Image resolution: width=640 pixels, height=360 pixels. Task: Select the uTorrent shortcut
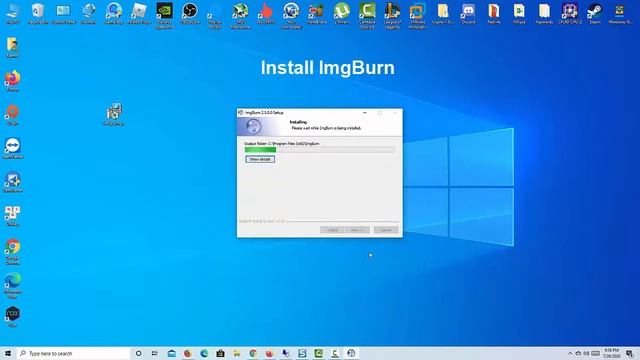pos(342,13)
